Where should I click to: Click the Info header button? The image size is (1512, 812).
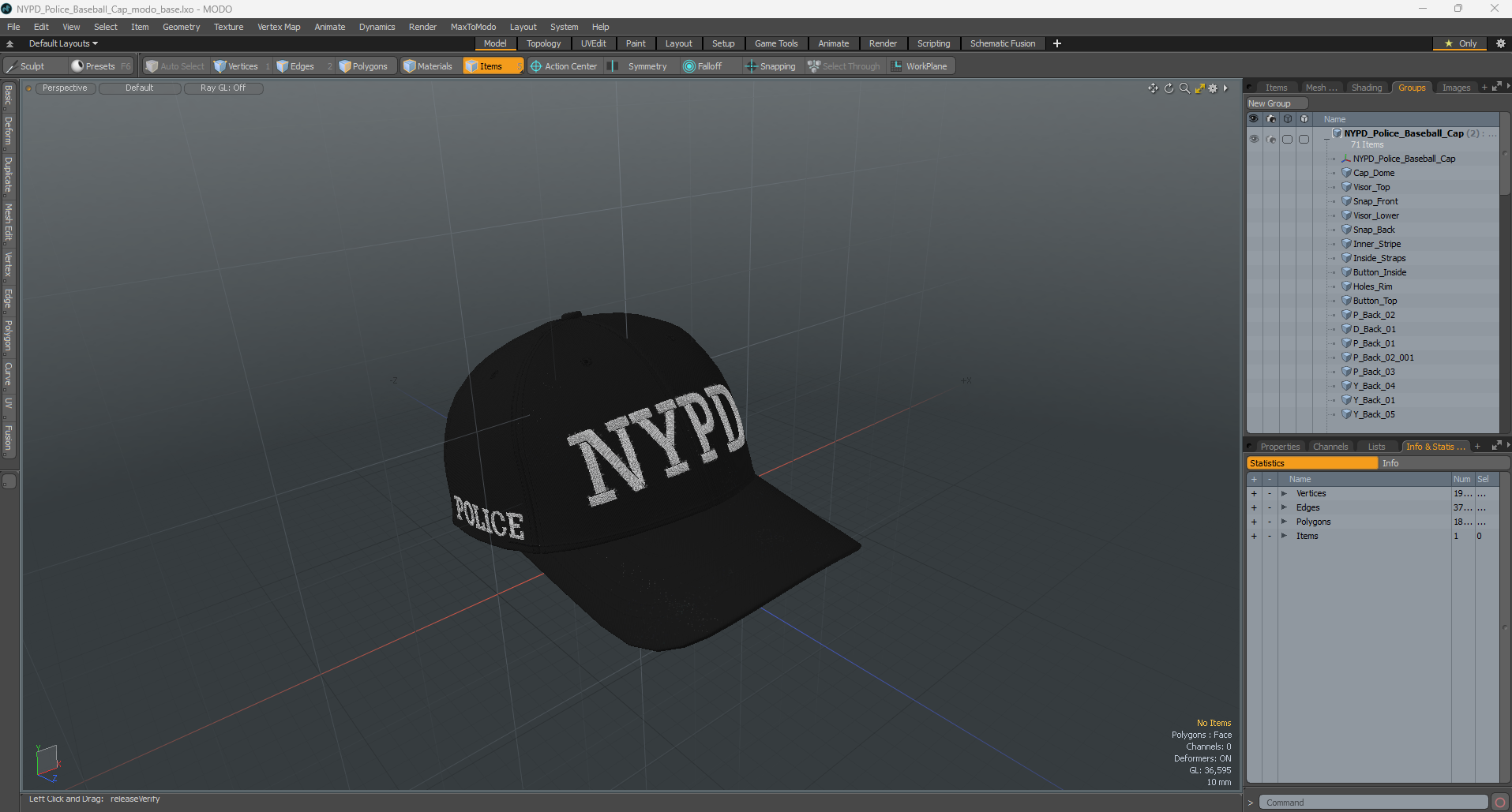[1443, 463]
